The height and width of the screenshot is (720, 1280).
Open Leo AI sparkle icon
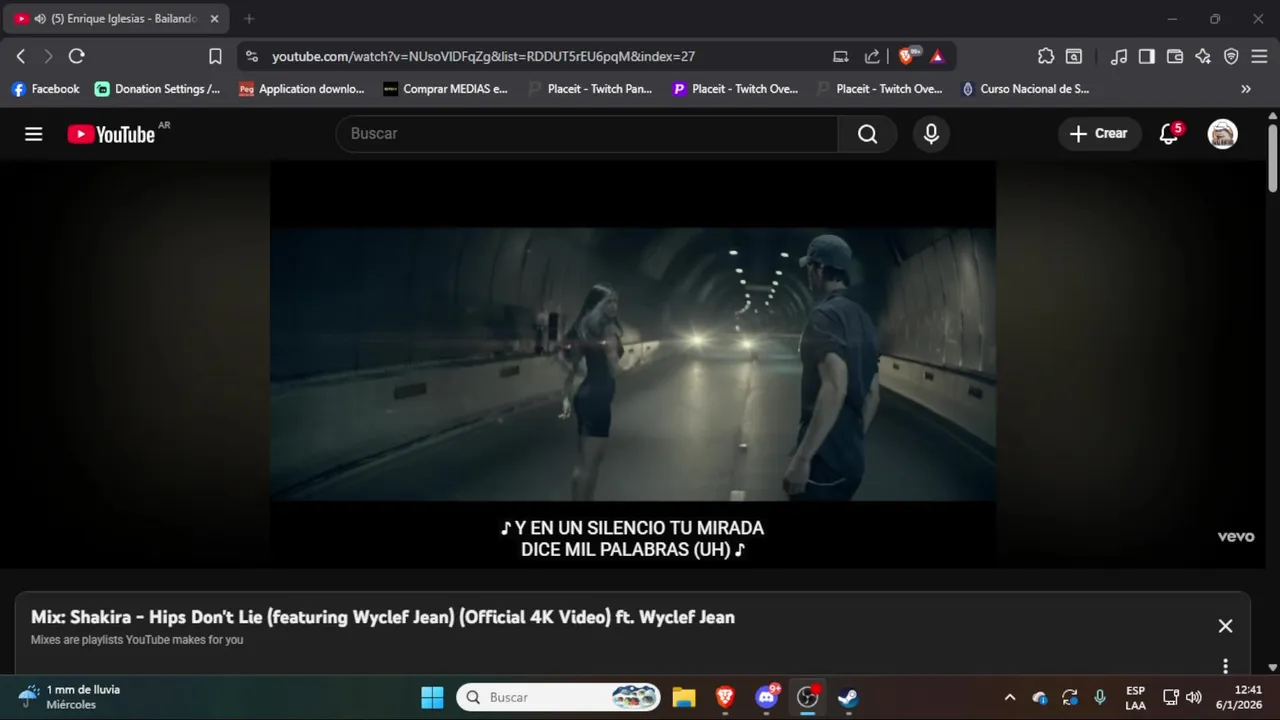[1203, 56]
